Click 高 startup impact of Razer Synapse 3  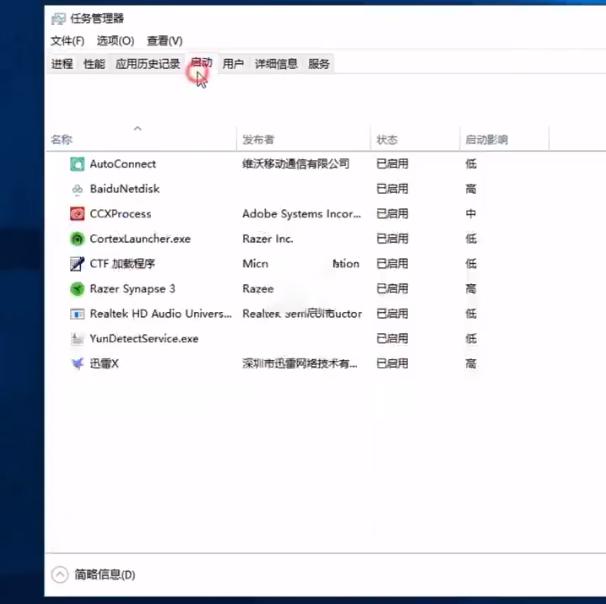pyautogui.click(x=471, y=289)
